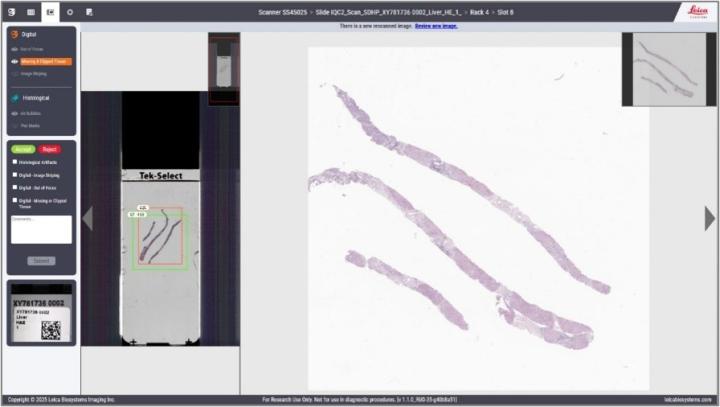720x407 pixels.
Task: Open the grid table view icon in top toolbar
Action: tap(31, 12)
